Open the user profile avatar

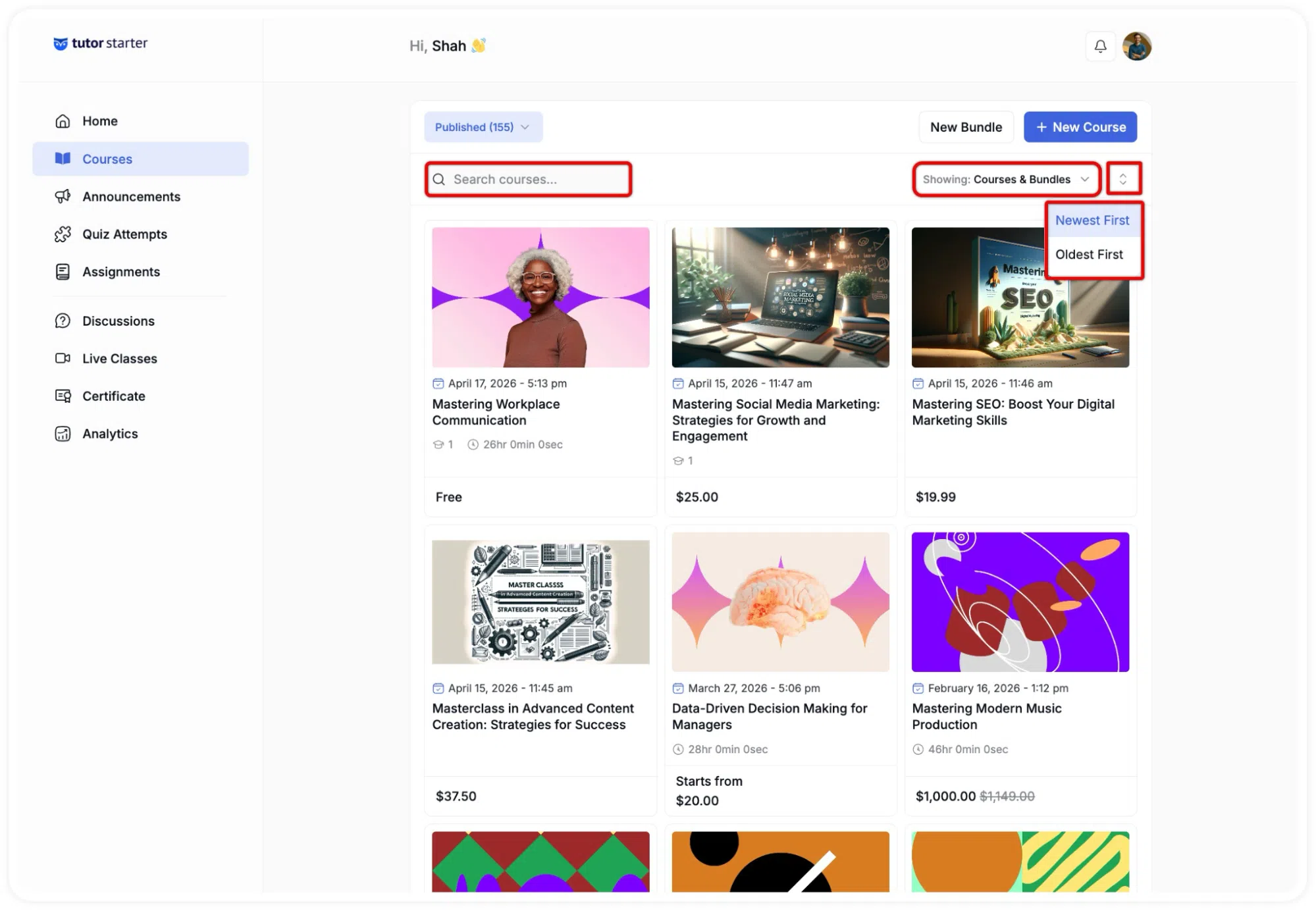click(x=1137, y=46)
